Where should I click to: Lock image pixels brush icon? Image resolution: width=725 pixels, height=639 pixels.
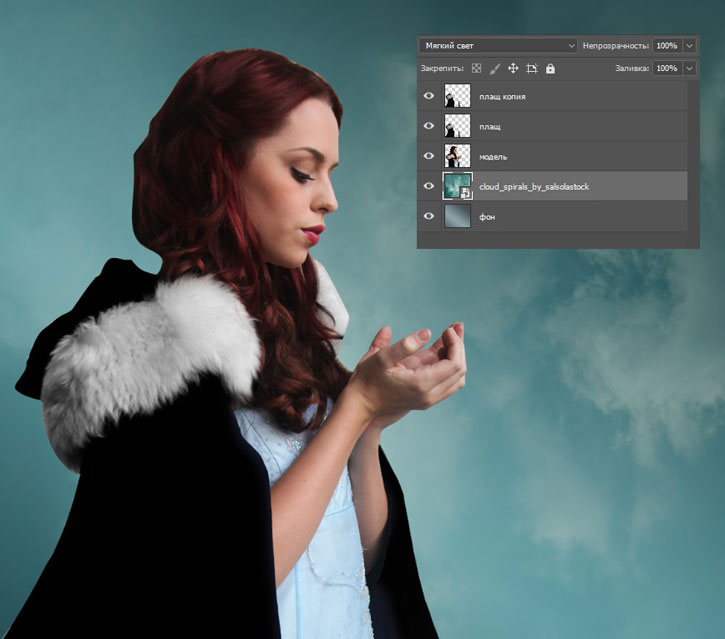495,68
